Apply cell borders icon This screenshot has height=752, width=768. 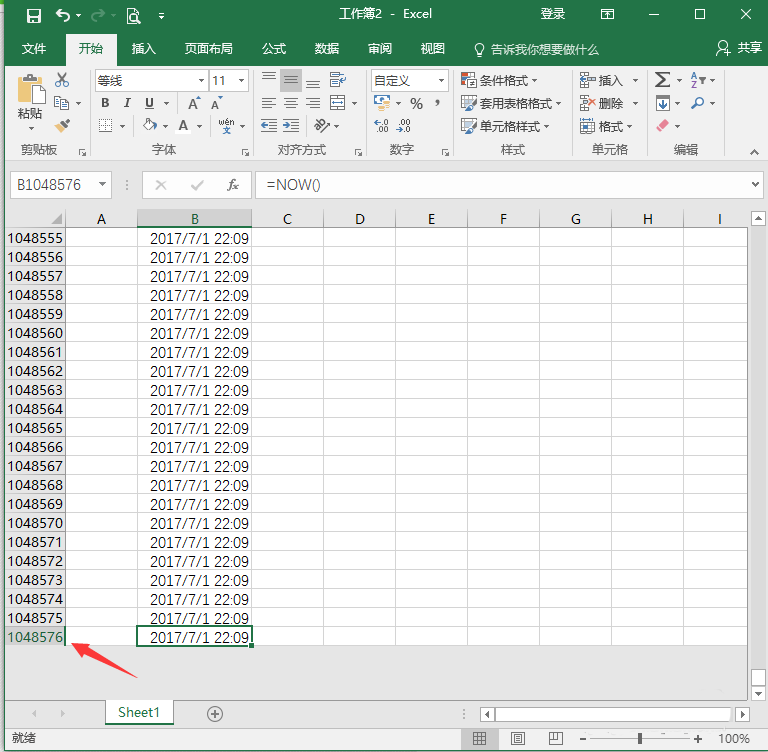point(105,125)
